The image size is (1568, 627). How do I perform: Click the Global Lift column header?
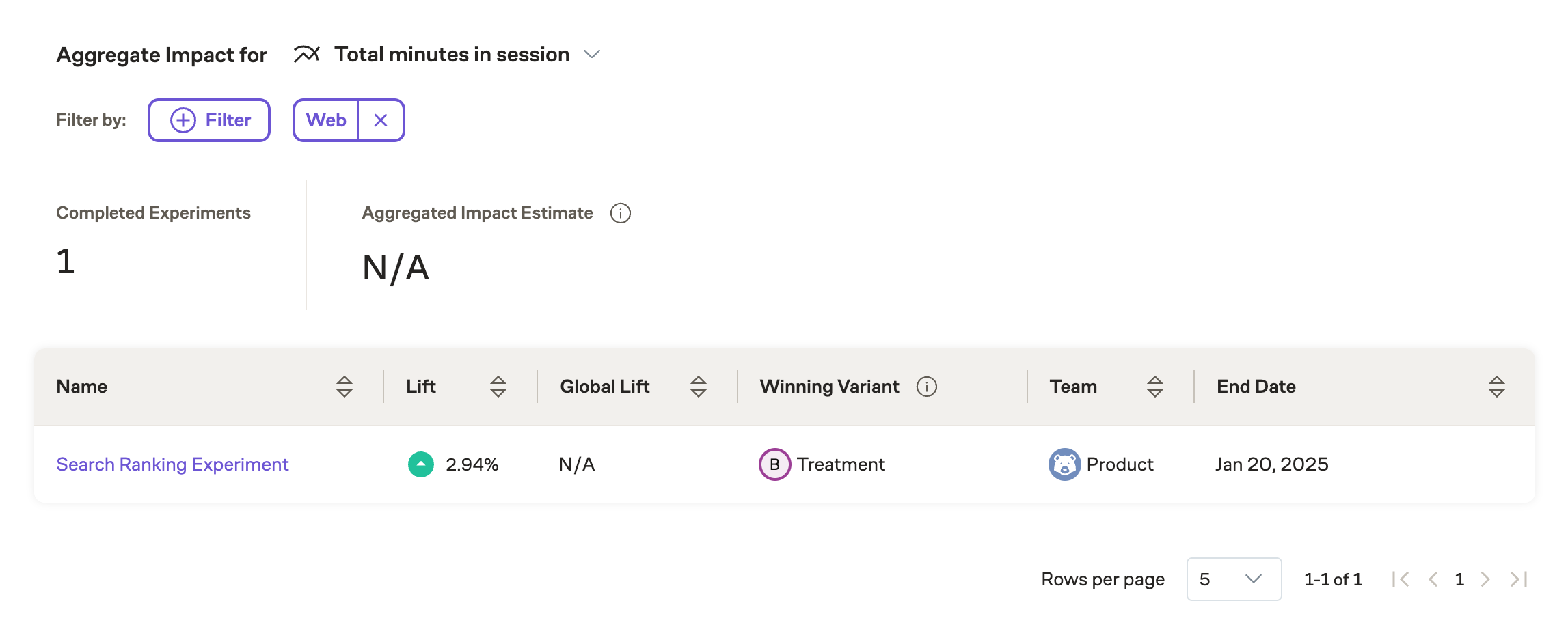tap(604, 387)
